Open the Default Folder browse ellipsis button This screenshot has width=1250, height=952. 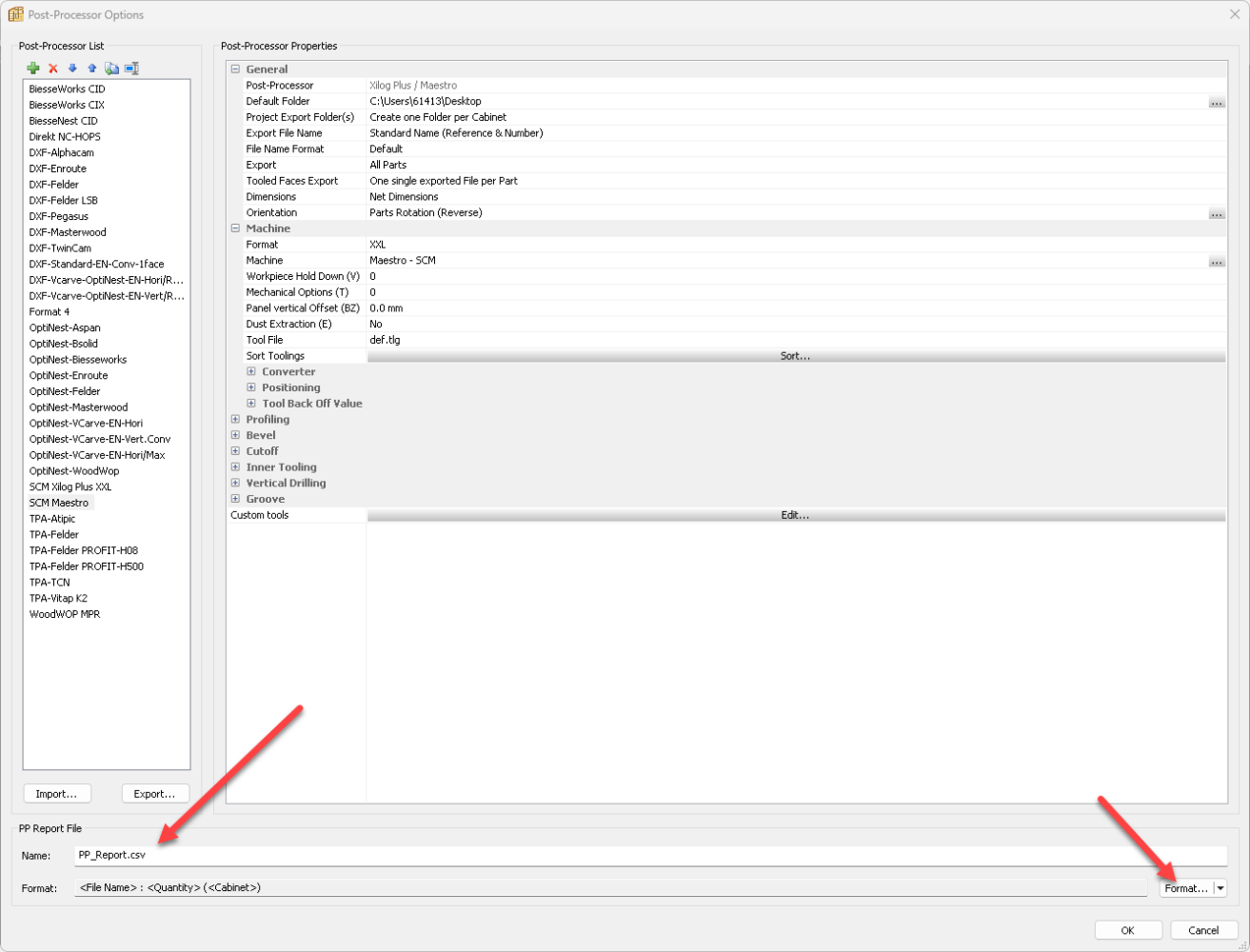point(1216,102)
